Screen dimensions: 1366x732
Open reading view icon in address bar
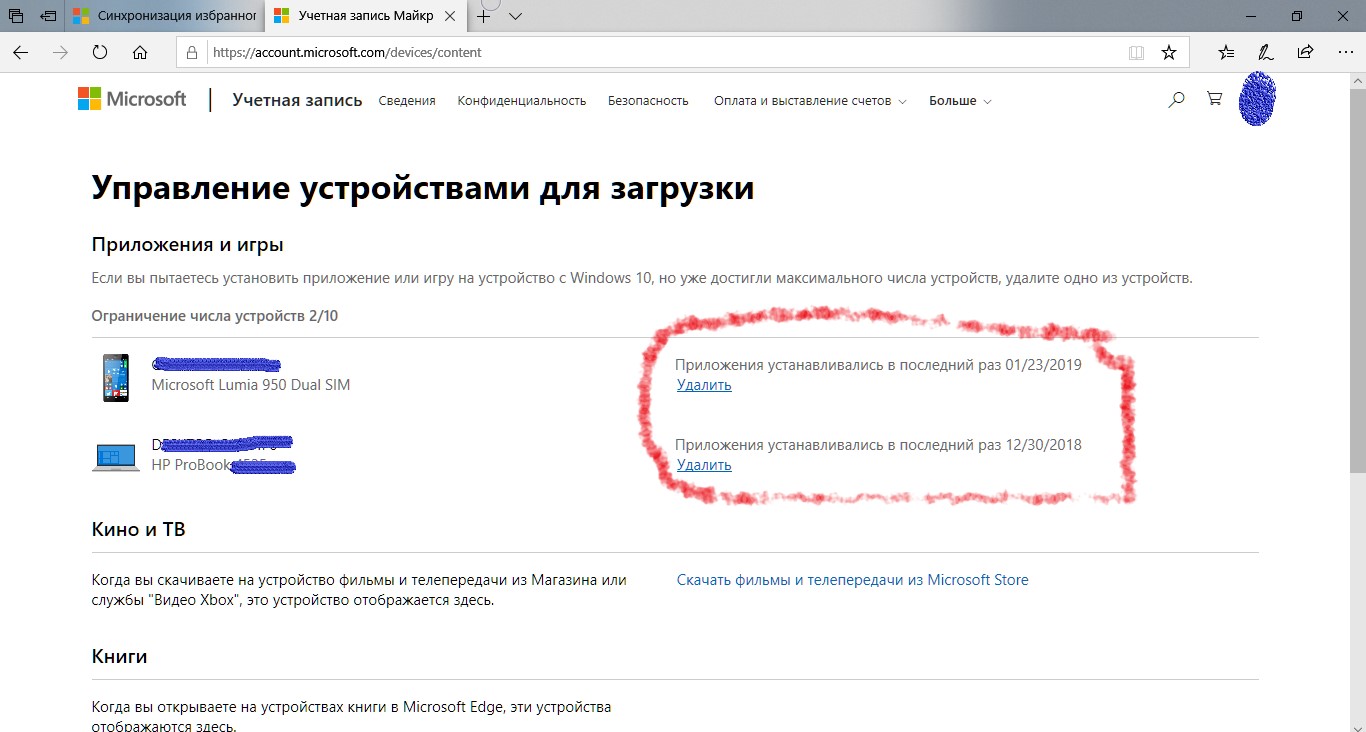[1136, 52]
